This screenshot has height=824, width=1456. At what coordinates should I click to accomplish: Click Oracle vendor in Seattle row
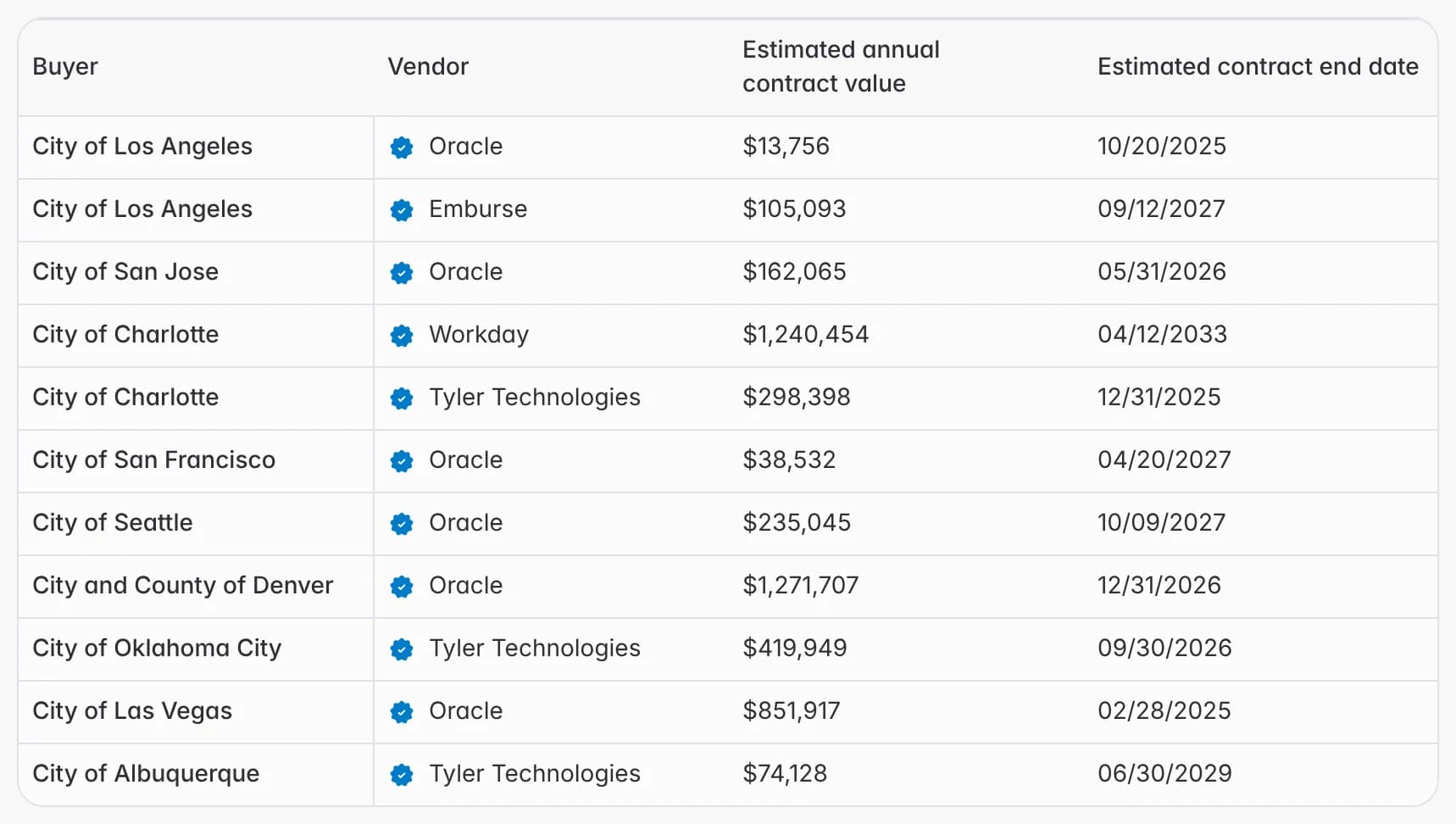[x=465, y=522]
